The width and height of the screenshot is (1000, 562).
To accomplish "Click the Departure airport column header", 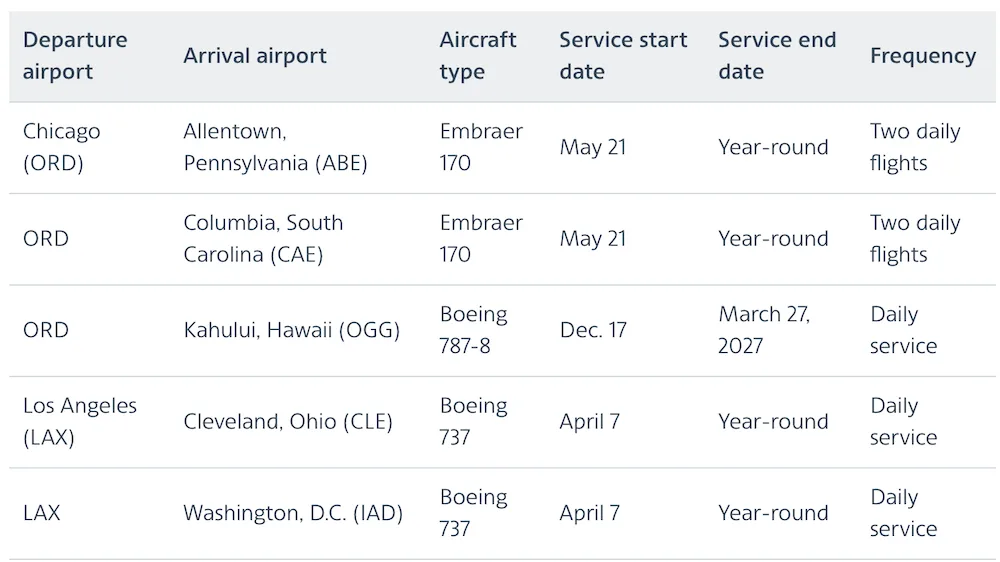I will tap(75, 55).
